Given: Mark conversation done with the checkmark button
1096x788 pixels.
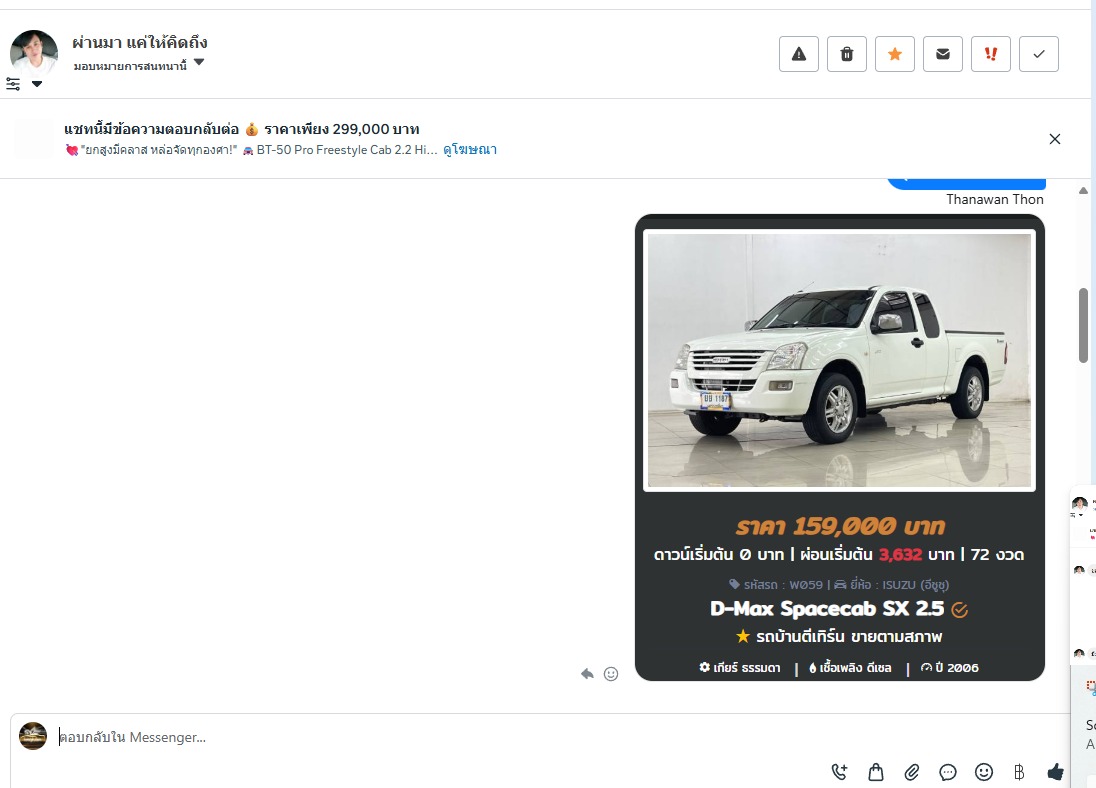Looking at the screenshot, I should click(x=1039, y=54).
